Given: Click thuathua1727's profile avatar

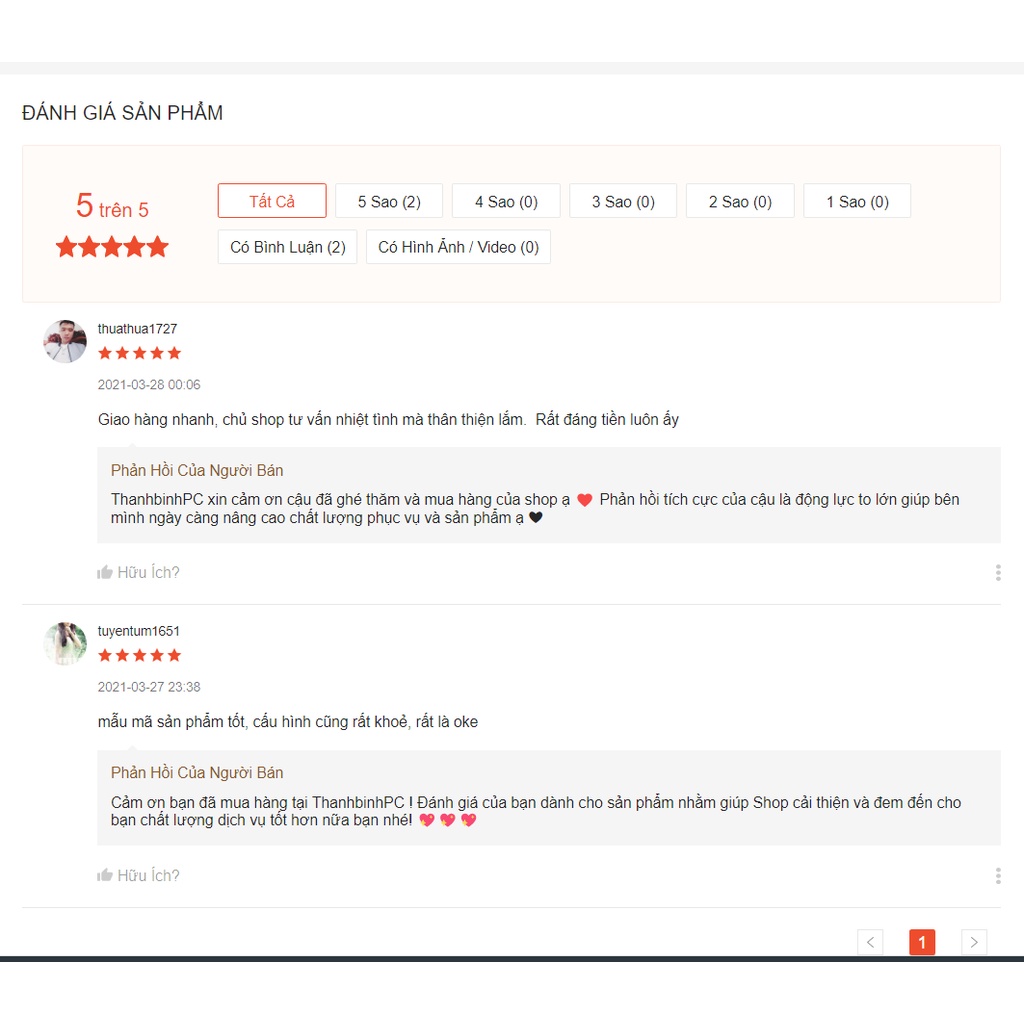Looking at the screenshot, I should click(65, 341).
